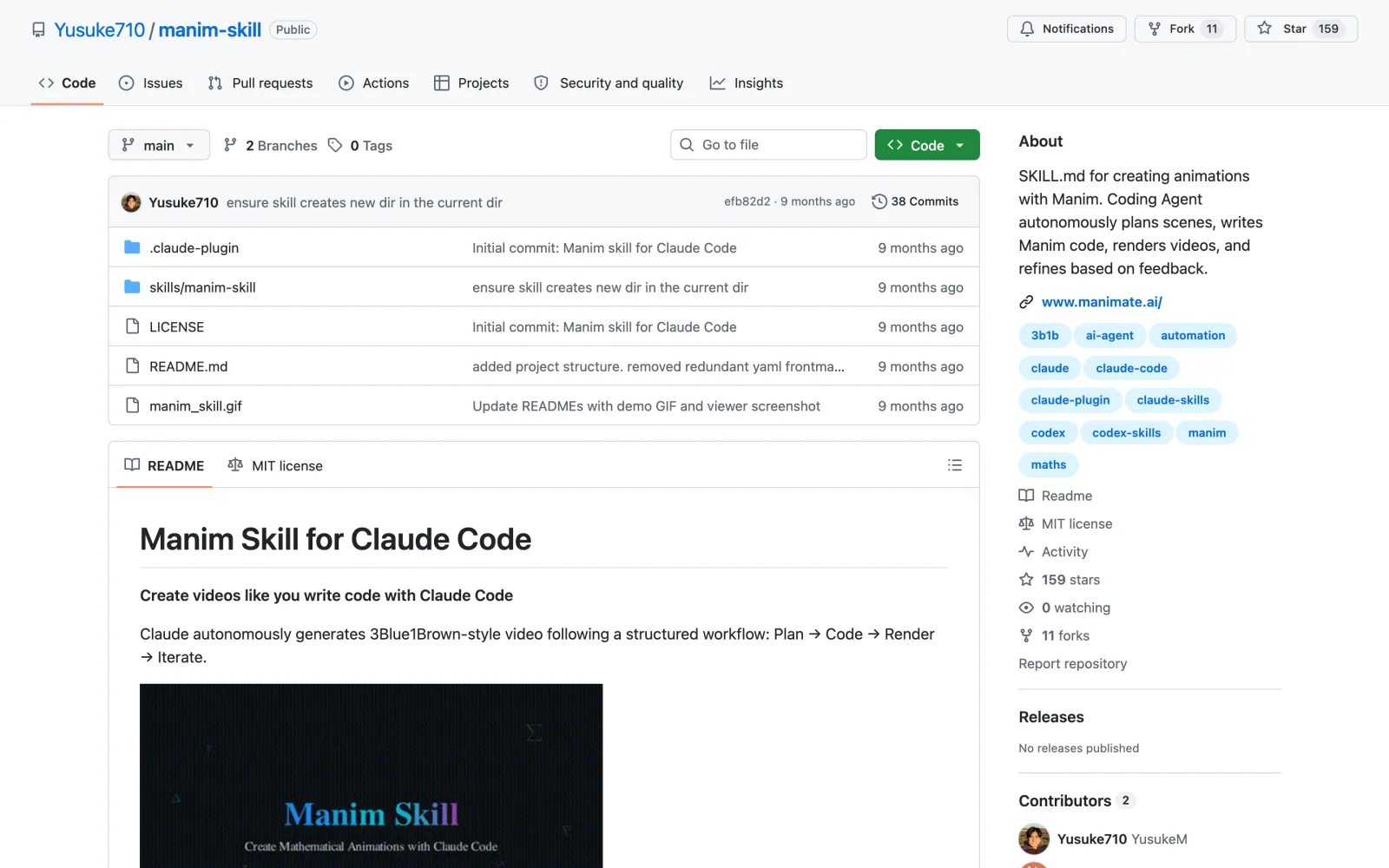
Task: Click Report repository link
Action: pyautogui.click(x=1073, y=664)
